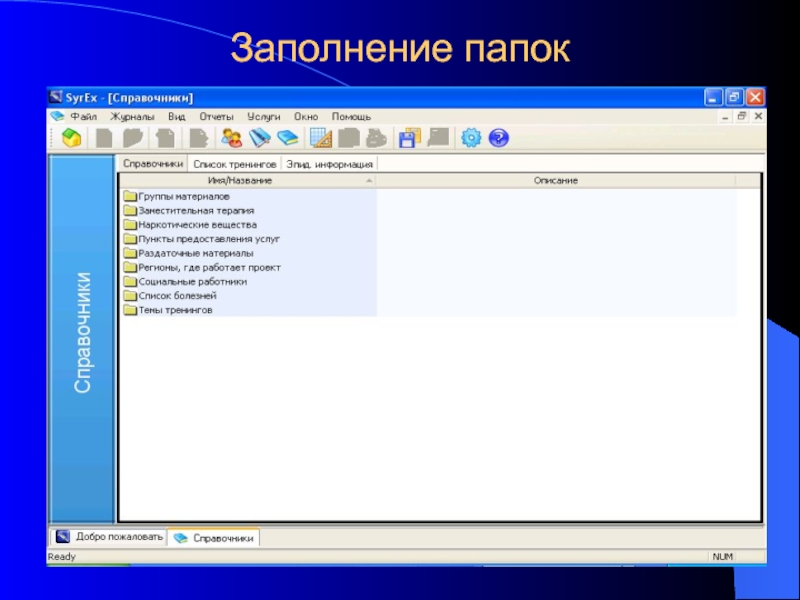Image resolution: width=800 pixels, height=600 pixels.
Task: Click the floppy disk save toolbar icon
Action: point(408,138)
